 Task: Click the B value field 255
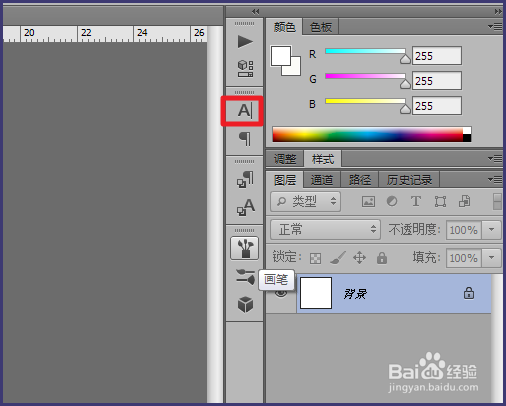point(437,106)
